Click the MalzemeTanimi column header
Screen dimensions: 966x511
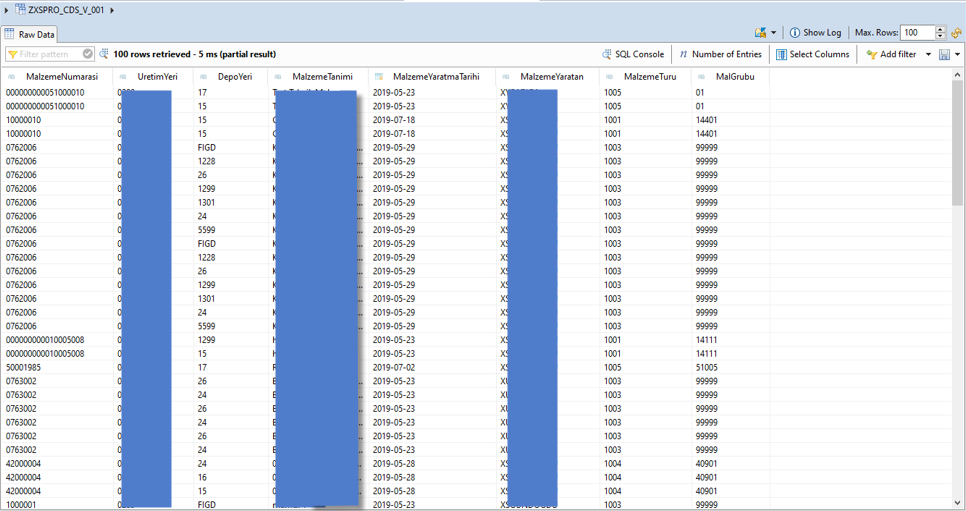click(x=318, y=77)
